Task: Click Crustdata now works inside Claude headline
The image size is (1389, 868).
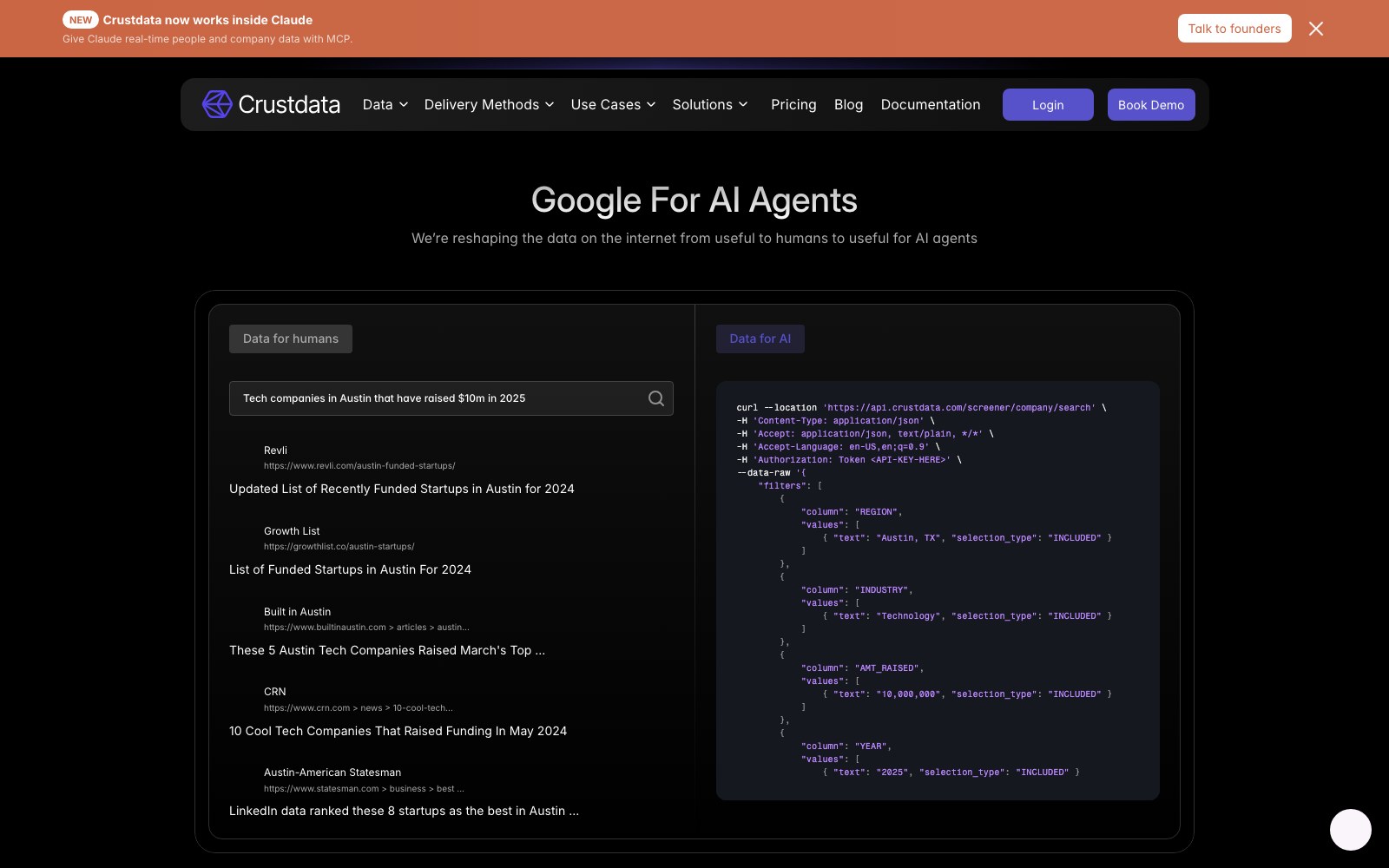Action: click(x=207, y=20)
